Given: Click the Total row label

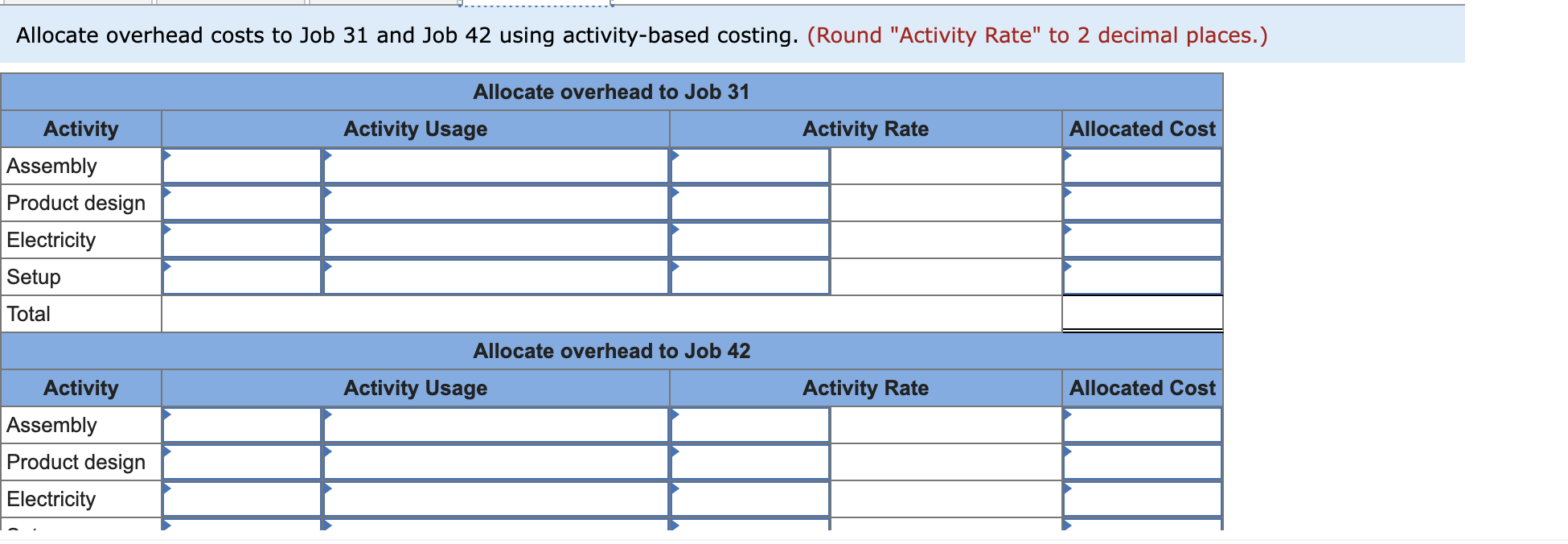Looking at the screenshot, I should coord(28,314).
